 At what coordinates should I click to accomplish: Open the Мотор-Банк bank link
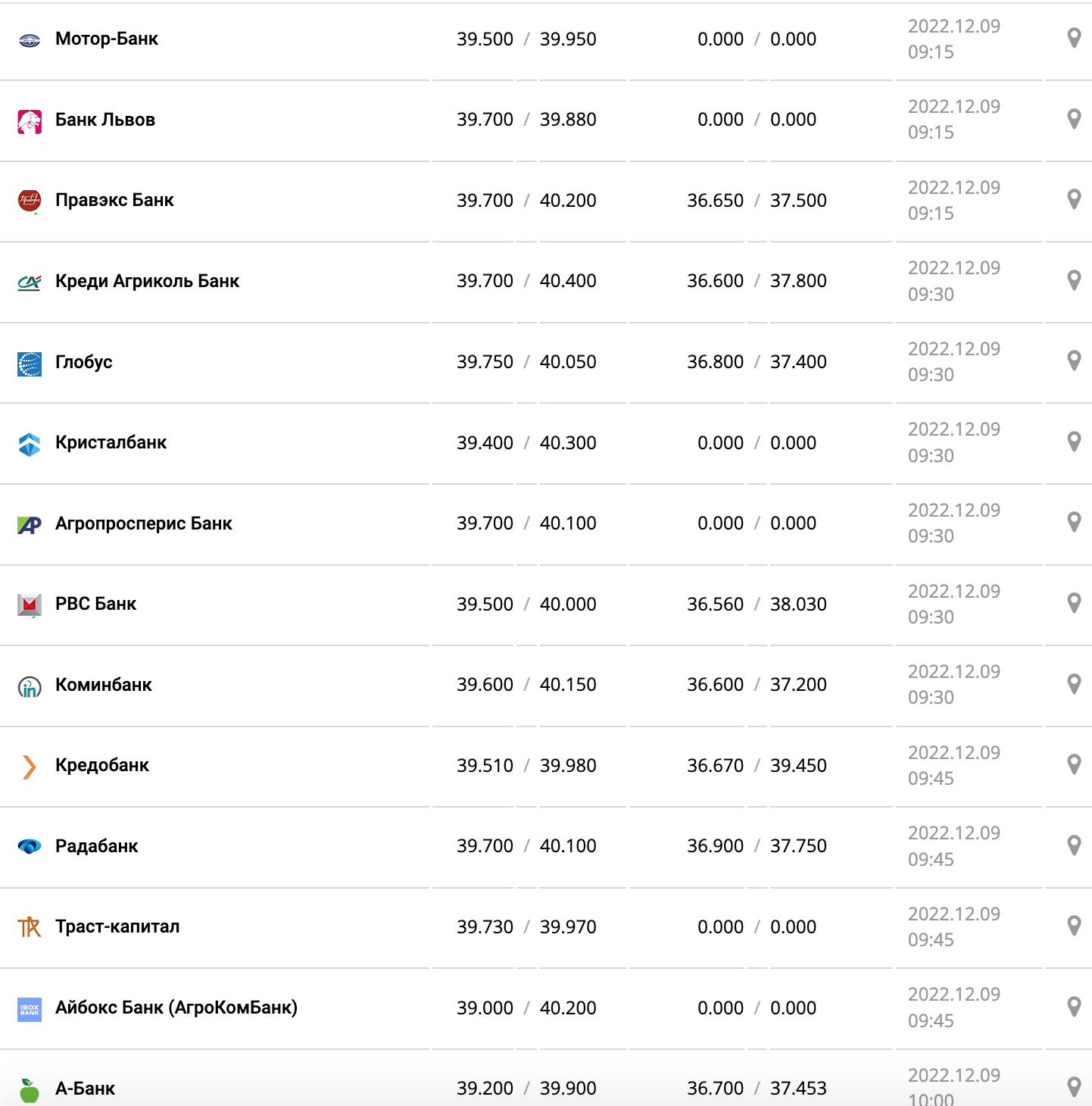107,39
